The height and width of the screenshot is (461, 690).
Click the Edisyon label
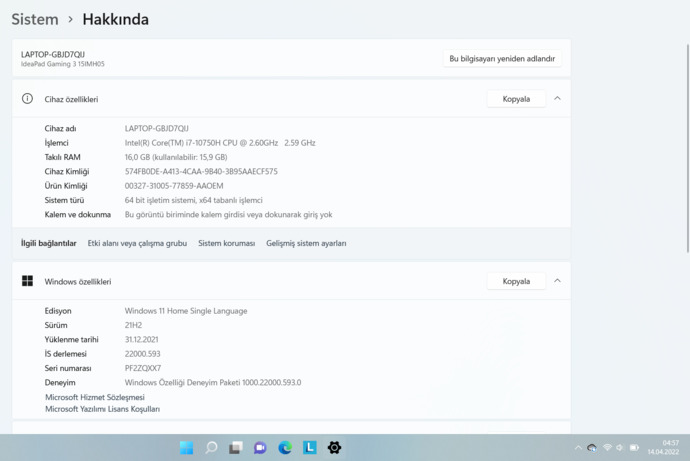tap(58, 311)
